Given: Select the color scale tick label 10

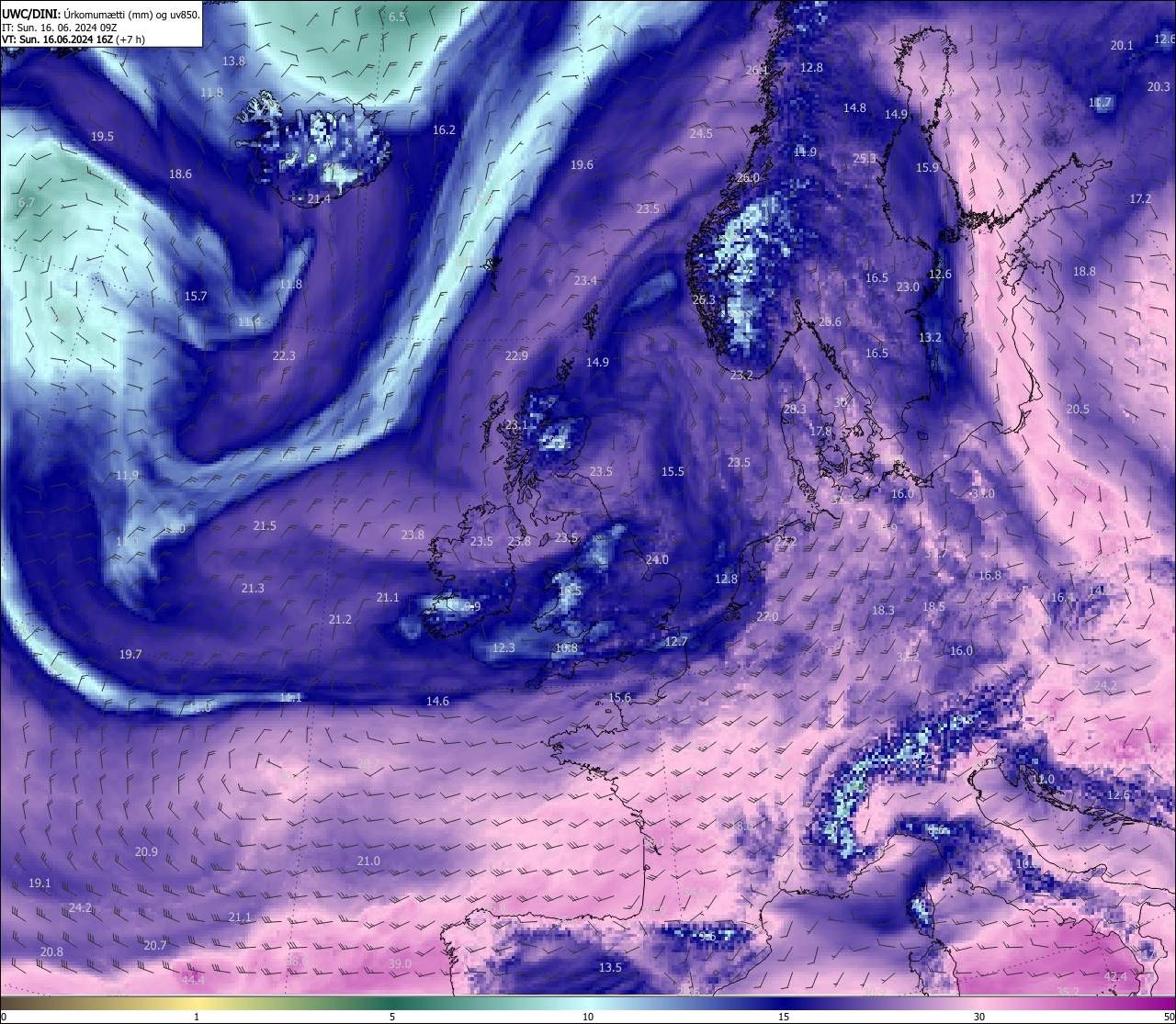Looking at the screenshot, I should (588, 1017).
